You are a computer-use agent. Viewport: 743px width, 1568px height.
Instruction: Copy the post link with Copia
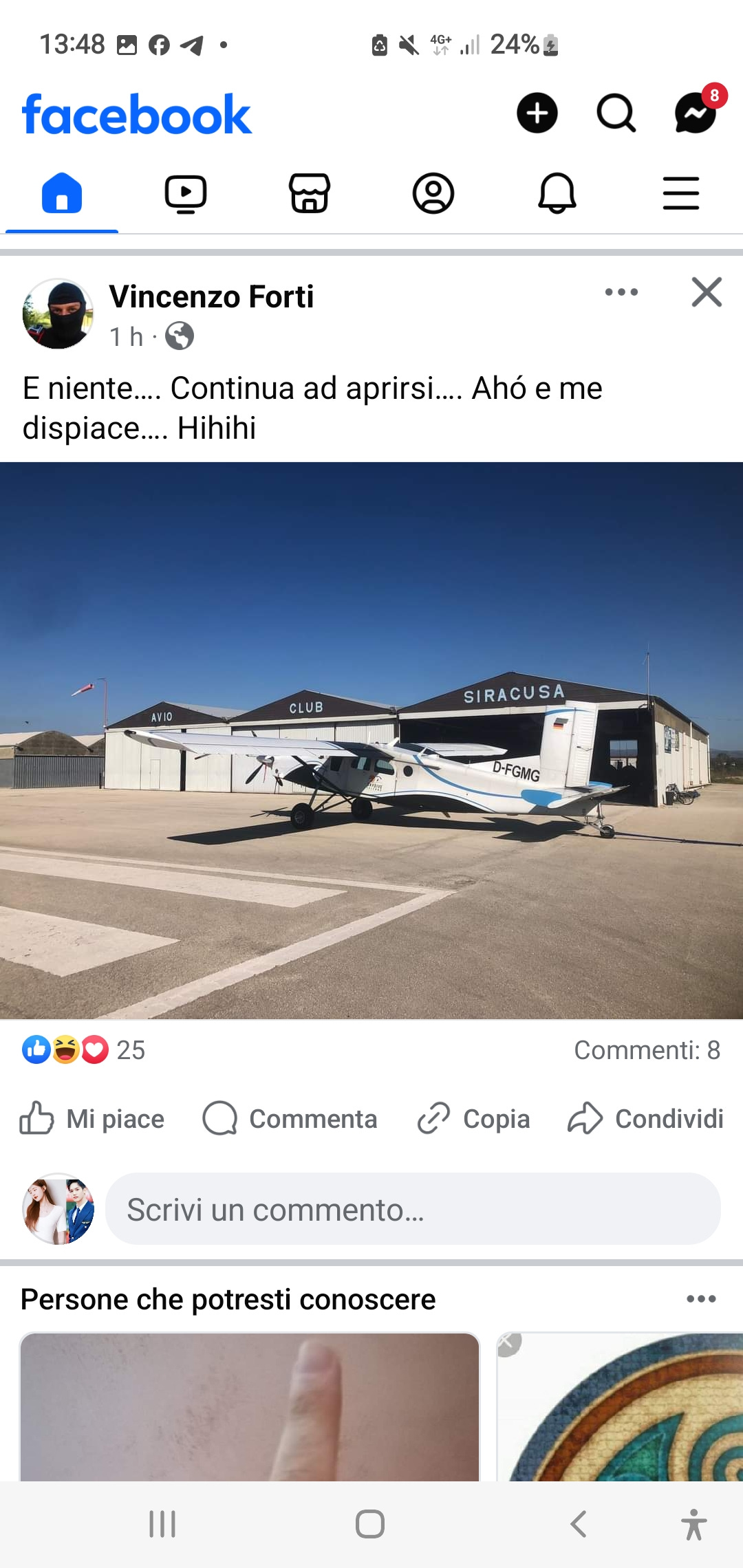pyautogui.click(x=473, y=1119)
